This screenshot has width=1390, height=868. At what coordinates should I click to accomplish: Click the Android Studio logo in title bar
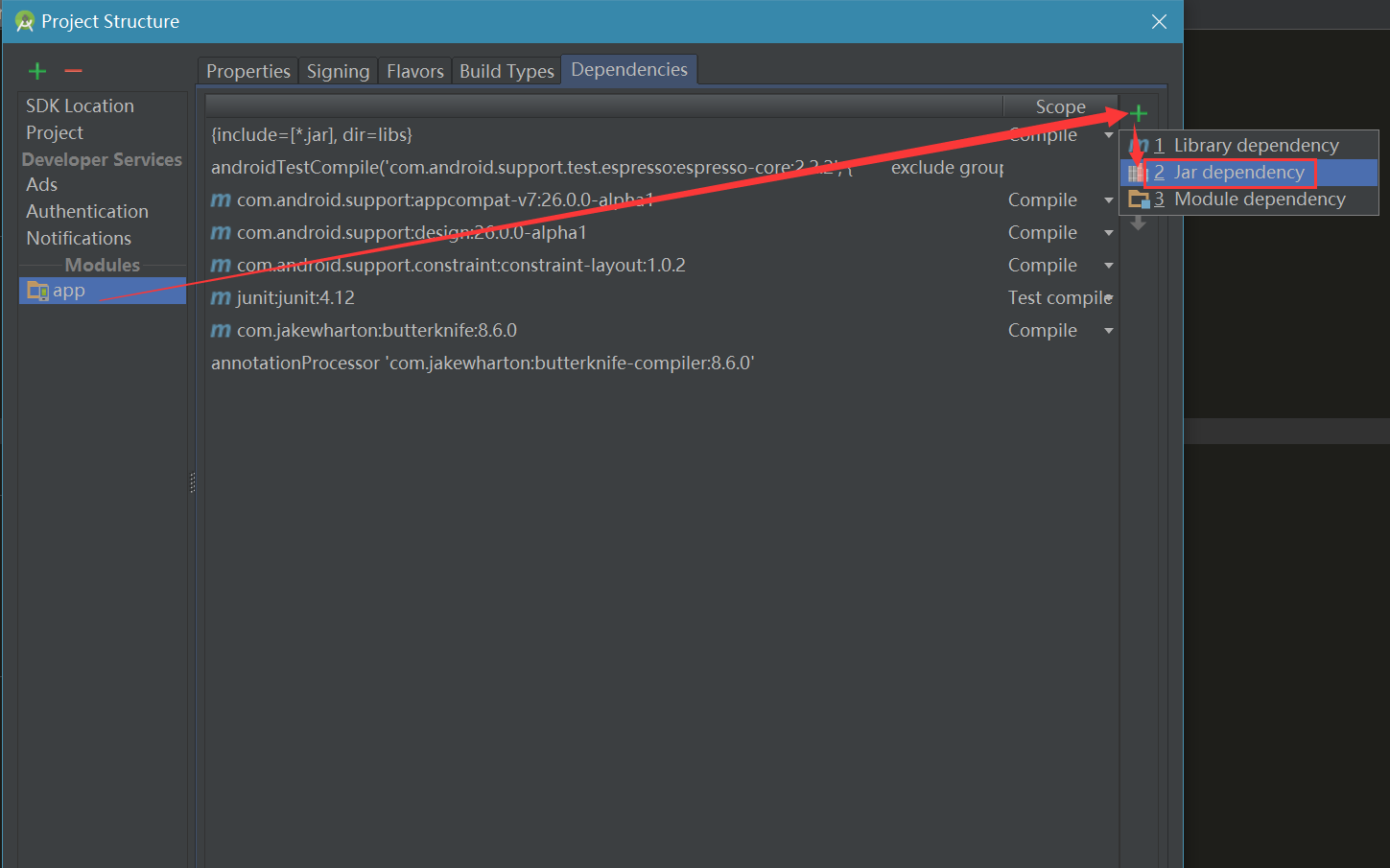[24, 21]
